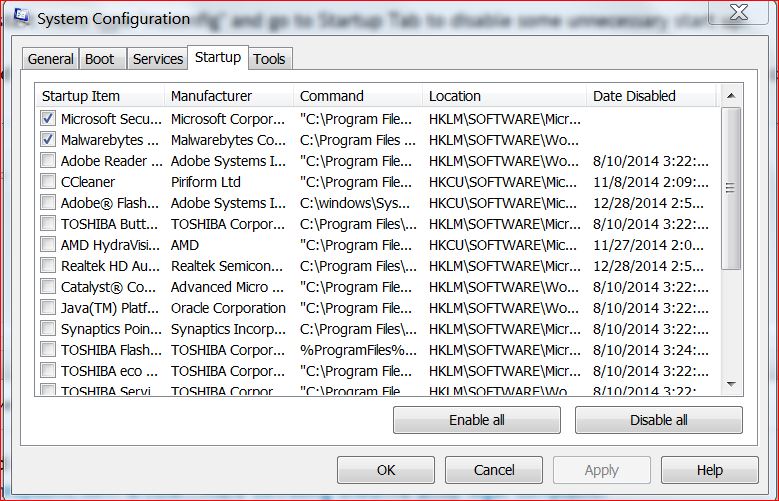779x501 pixels.
Task: Uncheck the Malwarebytes startup item checkbox
Action: tap(48, 139)
